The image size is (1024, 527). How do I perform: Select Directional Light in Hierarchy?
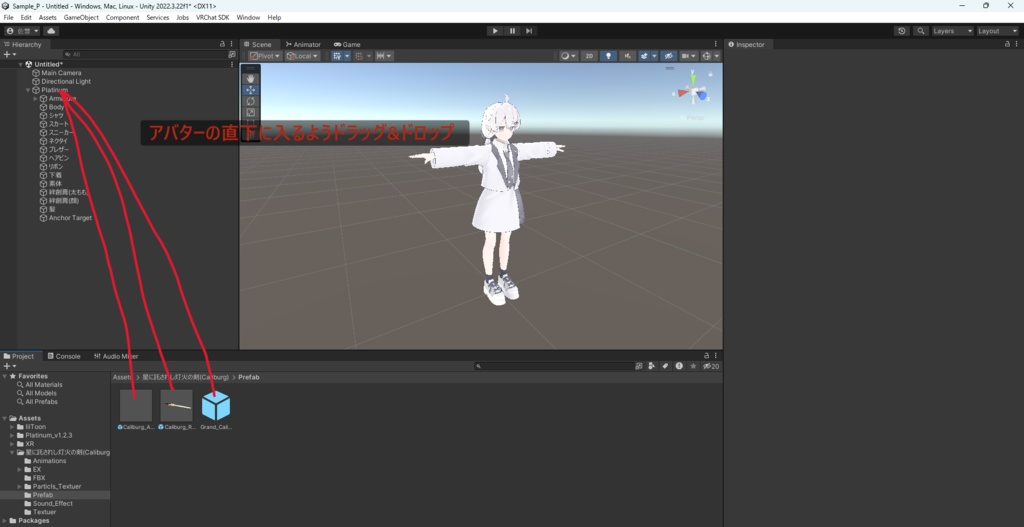(x=61, y=82)
